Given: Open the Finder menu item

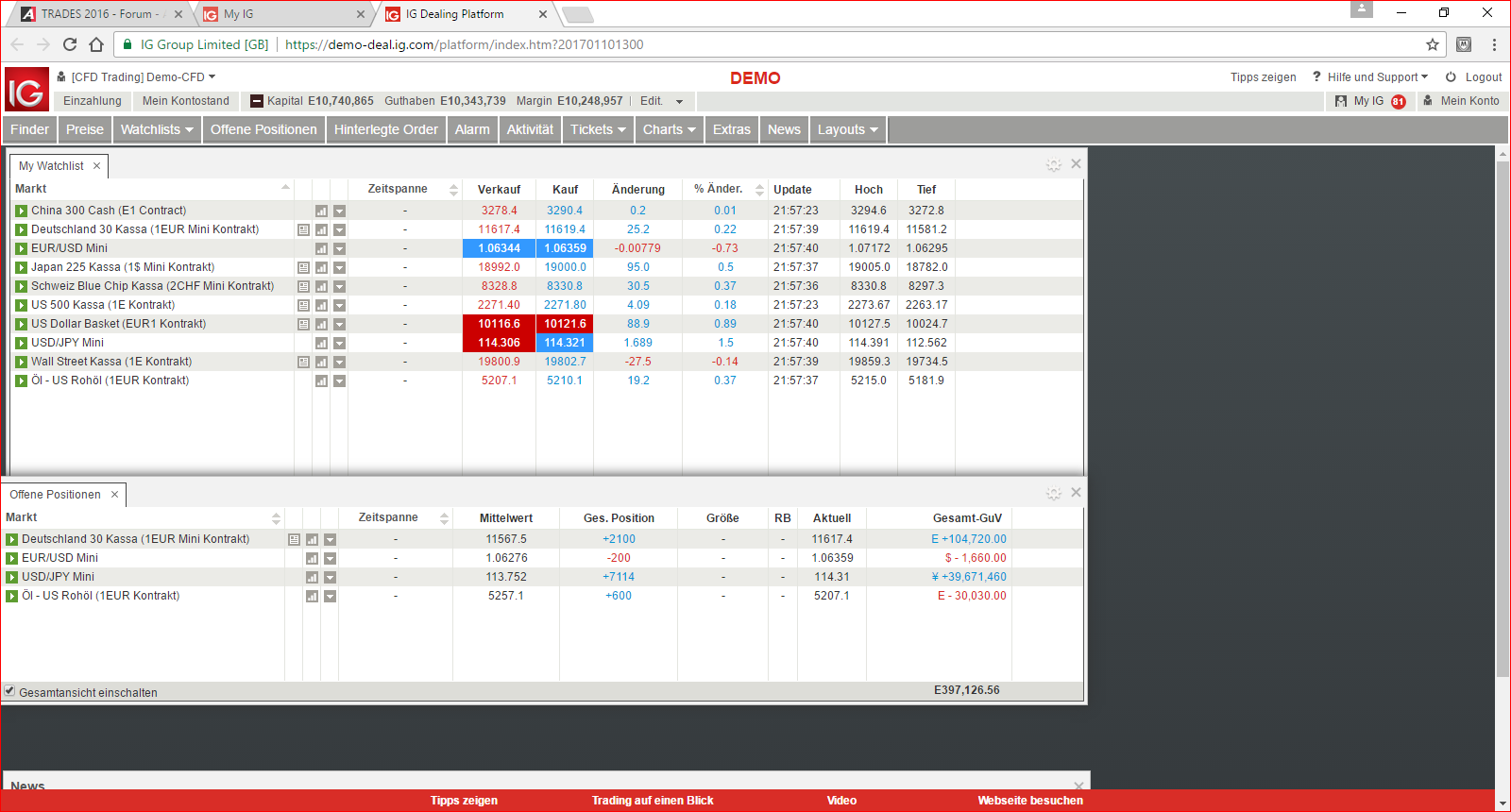Looking at the screenshot, I should point(29,129).
